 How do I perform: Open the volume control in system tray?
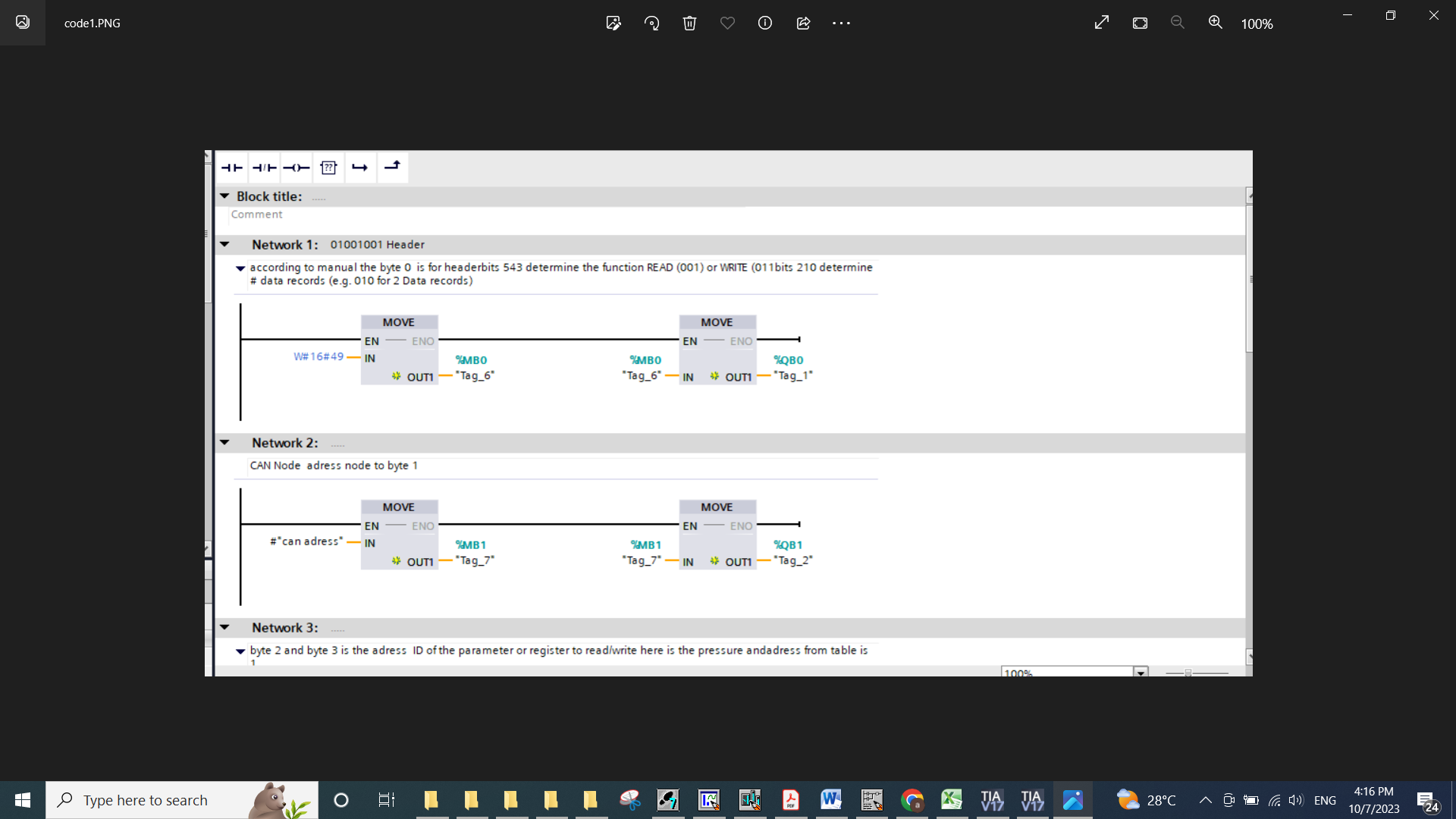click(1296, 800)
